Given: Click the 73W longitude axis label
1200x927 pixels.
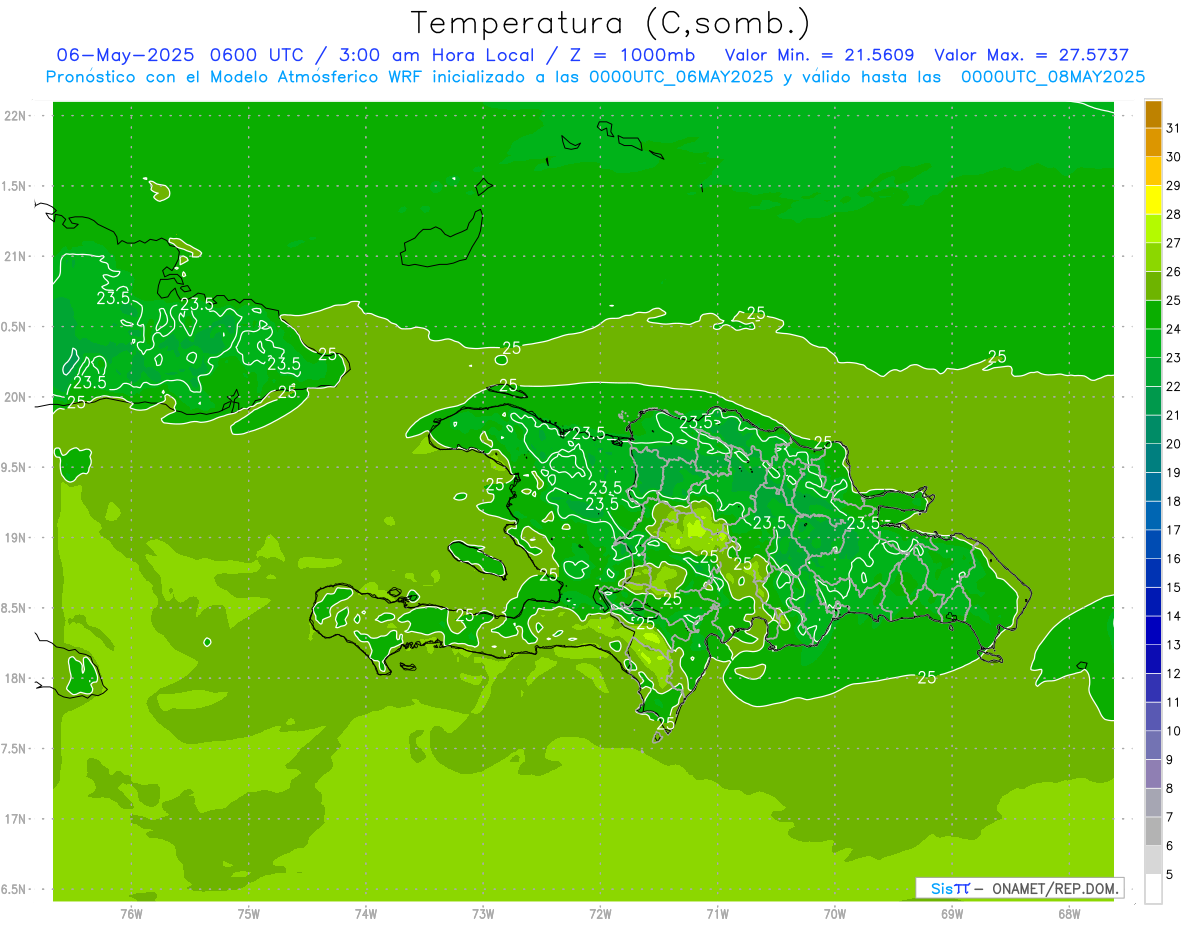Looking at the screenshot, I should click(x=483, y=914).
